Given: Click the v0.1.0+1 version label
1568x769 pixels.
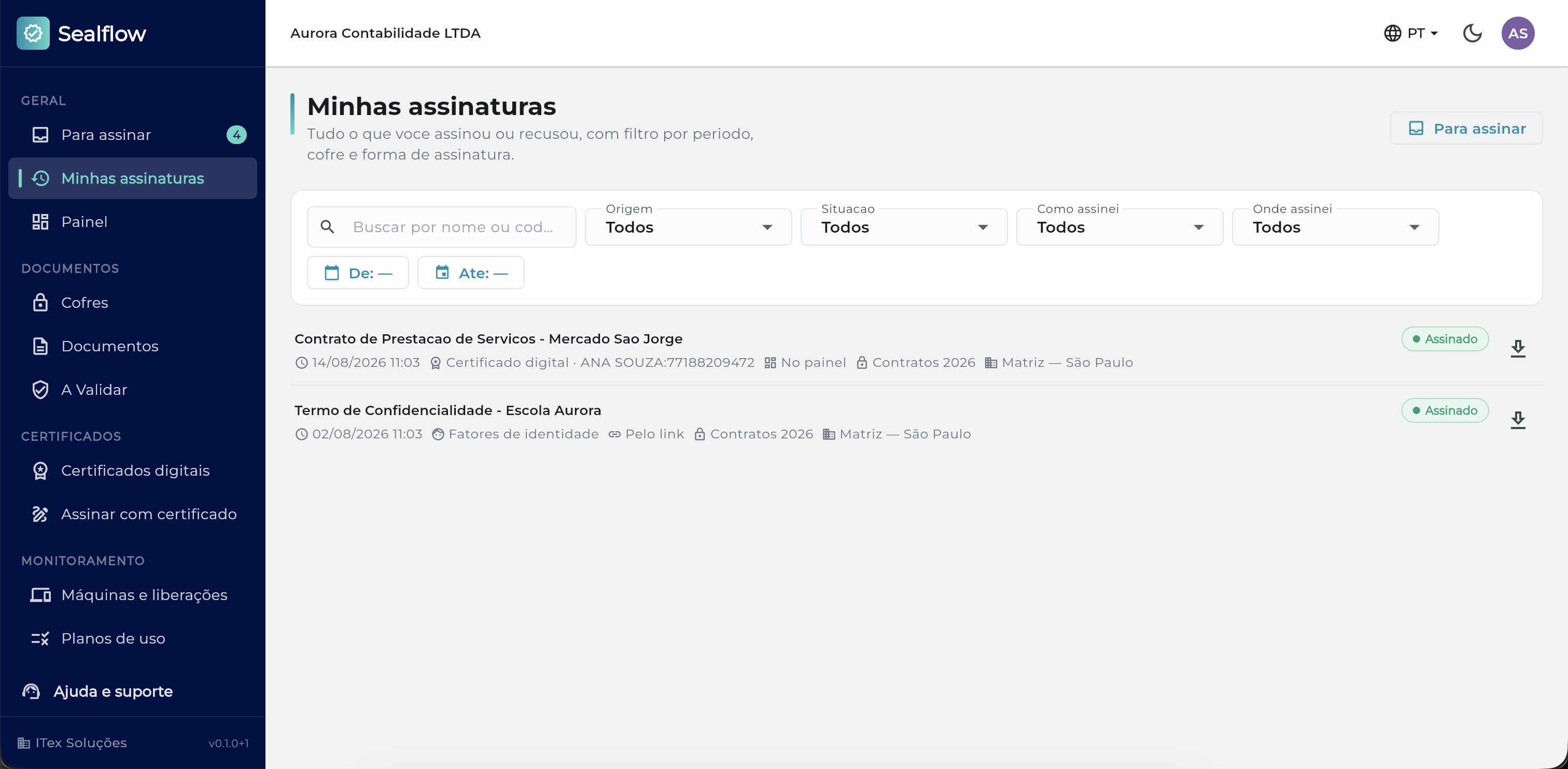Looking at the screenshot, I should [228, 743].
